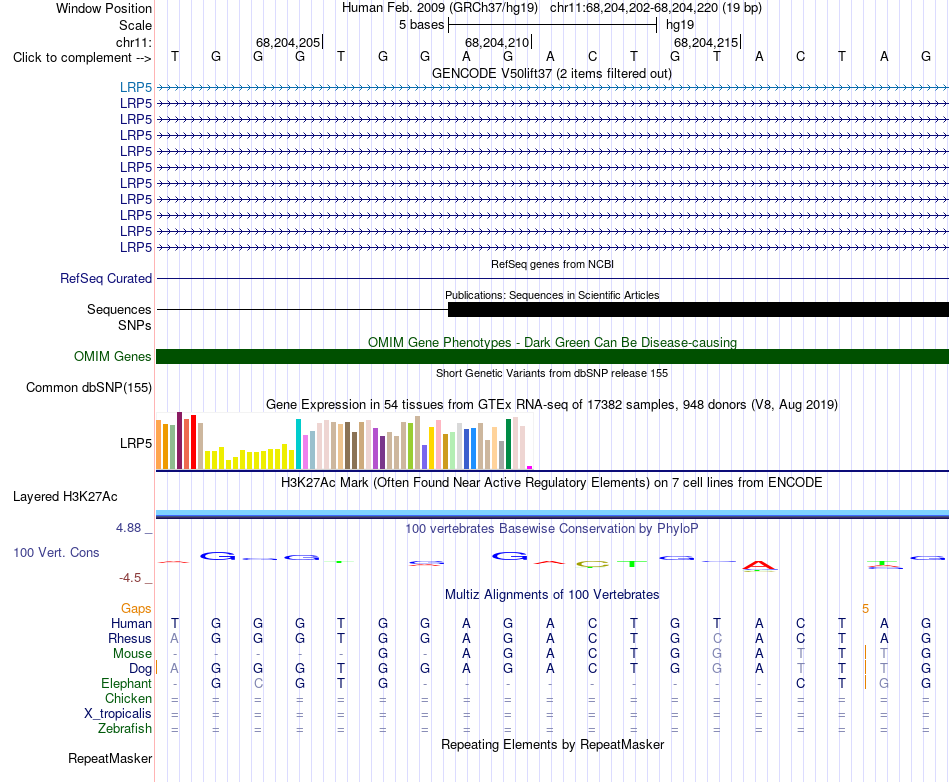Image resolution: width=950 pixels, height=782 pixels.
Task: Select the 'X_tropicalis' species label
Action: pyautogui.click(x=118, y=714)
